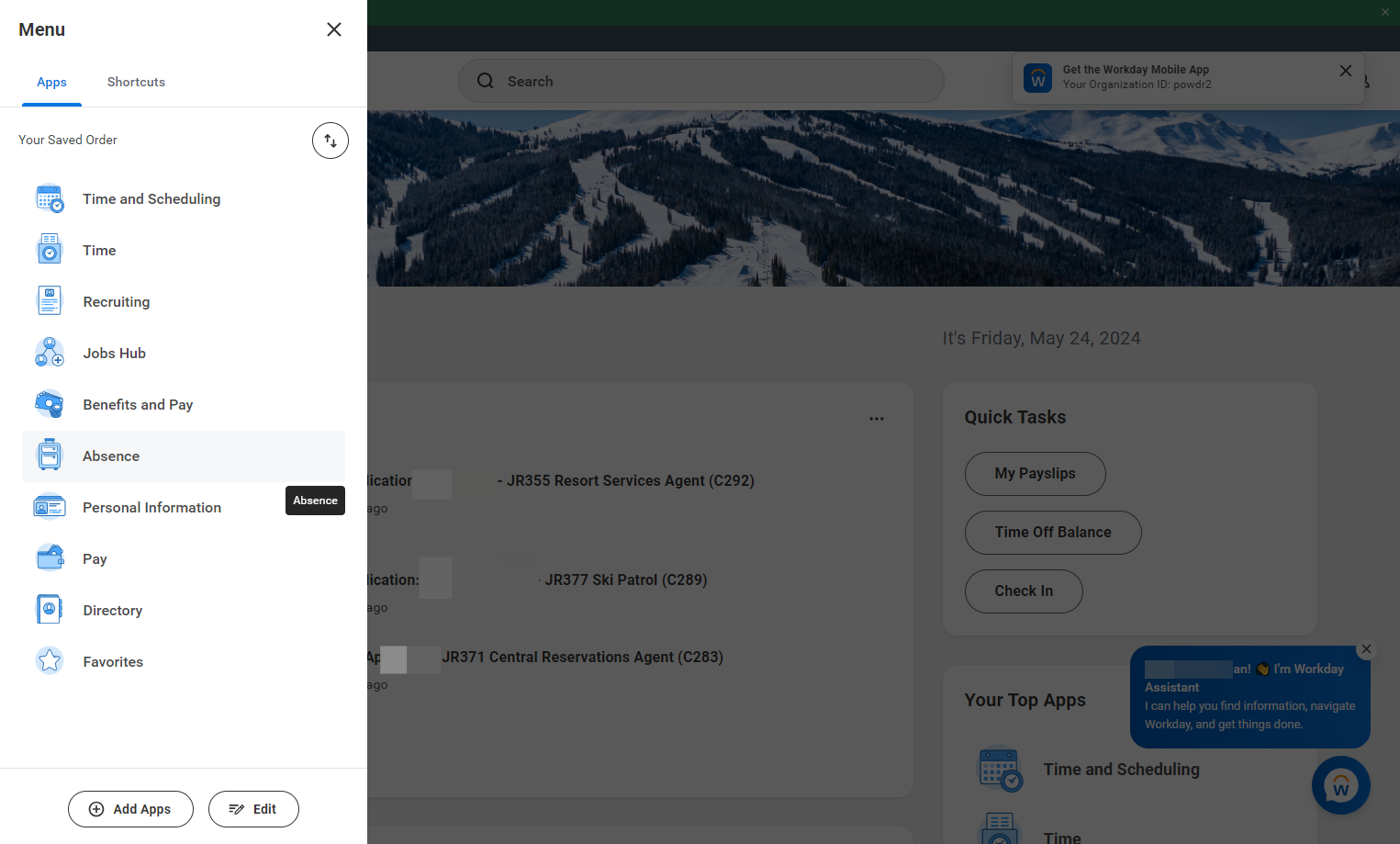This screenshot has width=1400, height=844.
Task: Click the Favorites star icon
Action: click(x=50, y=661)
